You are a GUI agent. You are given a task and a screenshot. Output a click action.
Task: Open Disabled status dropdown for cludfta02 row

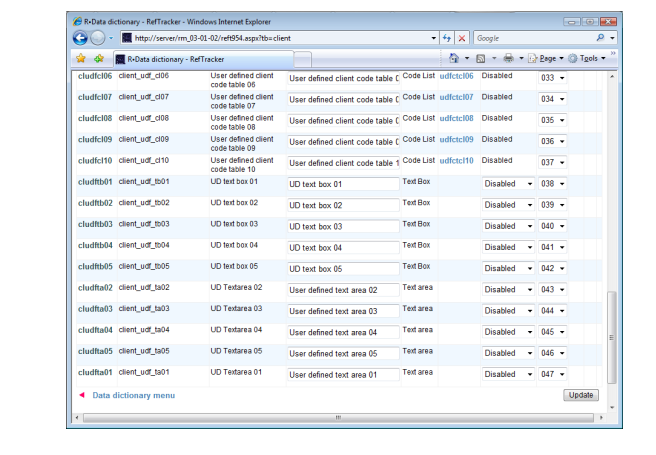[508, 289]
